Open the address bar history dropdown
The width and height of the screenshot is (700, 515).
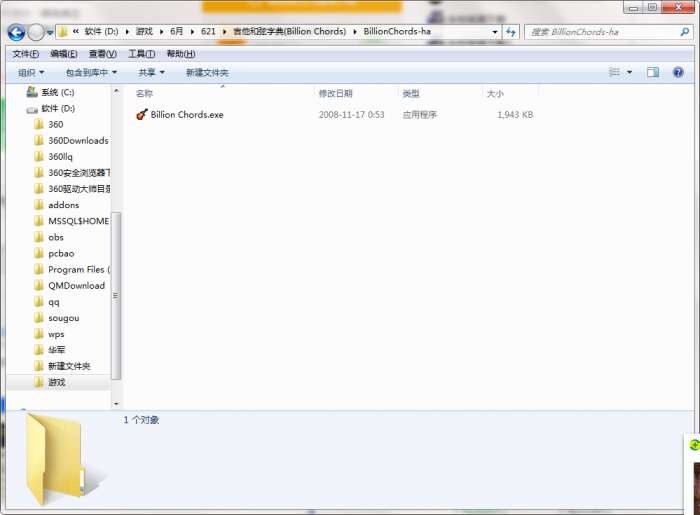tap(494, 32)
